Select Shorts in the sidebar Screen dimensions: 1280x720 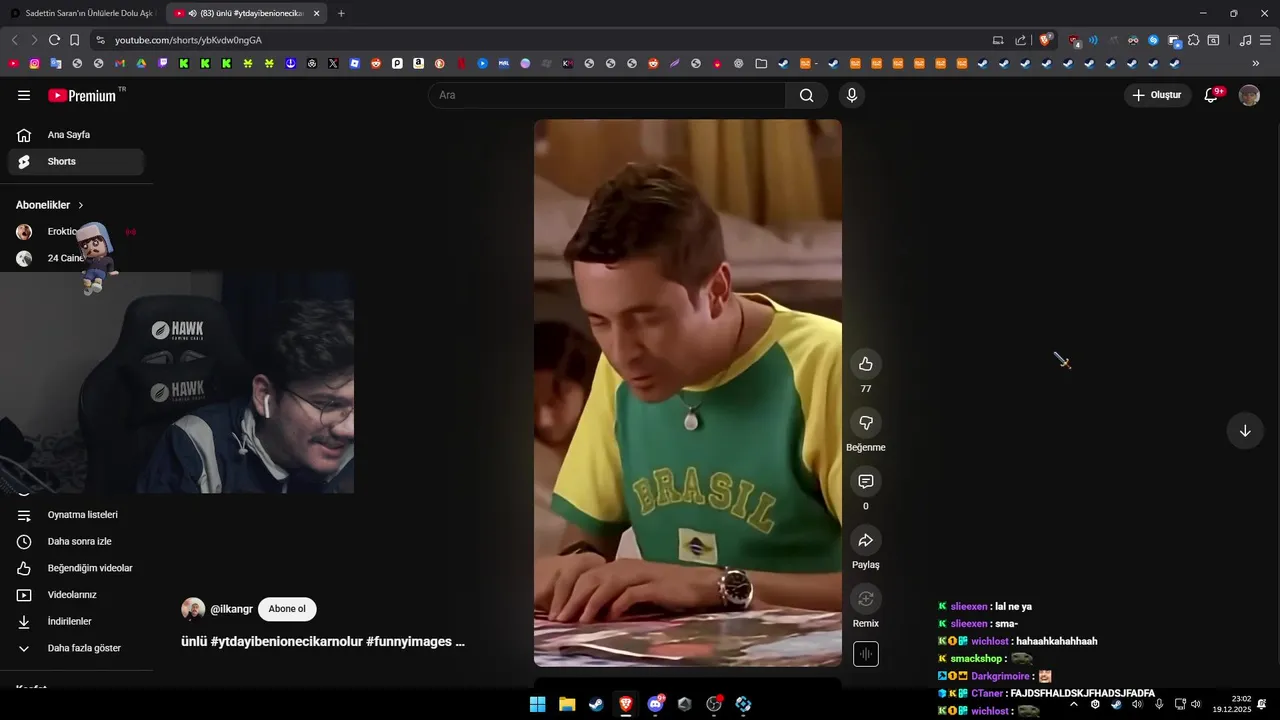pyautogui.click(x=76, y=161)
